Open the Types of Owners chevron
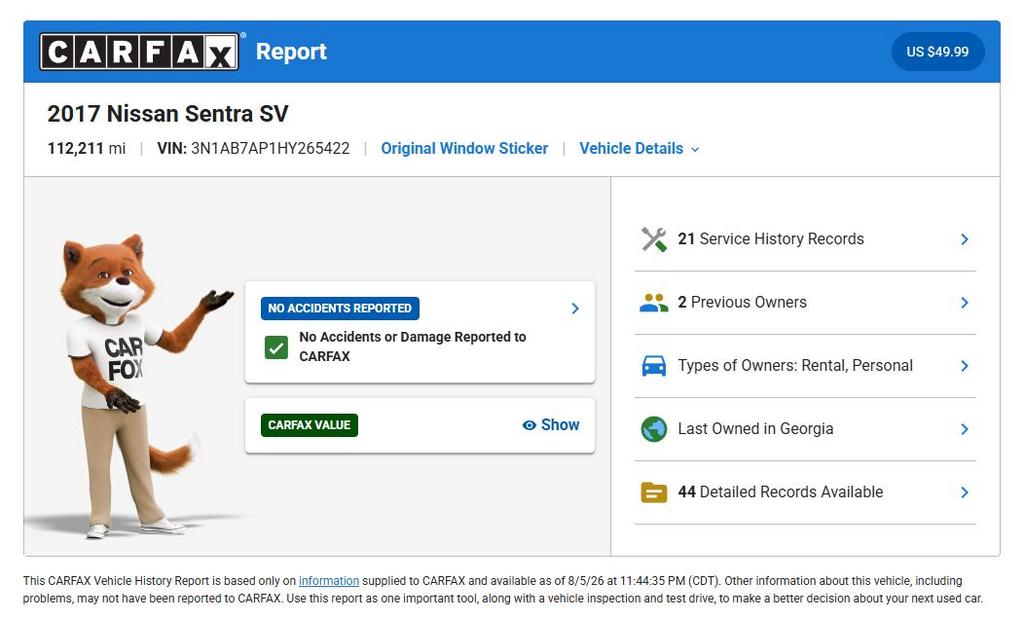Viewport: 1024px width, 619px height. [x=965, y=366]
